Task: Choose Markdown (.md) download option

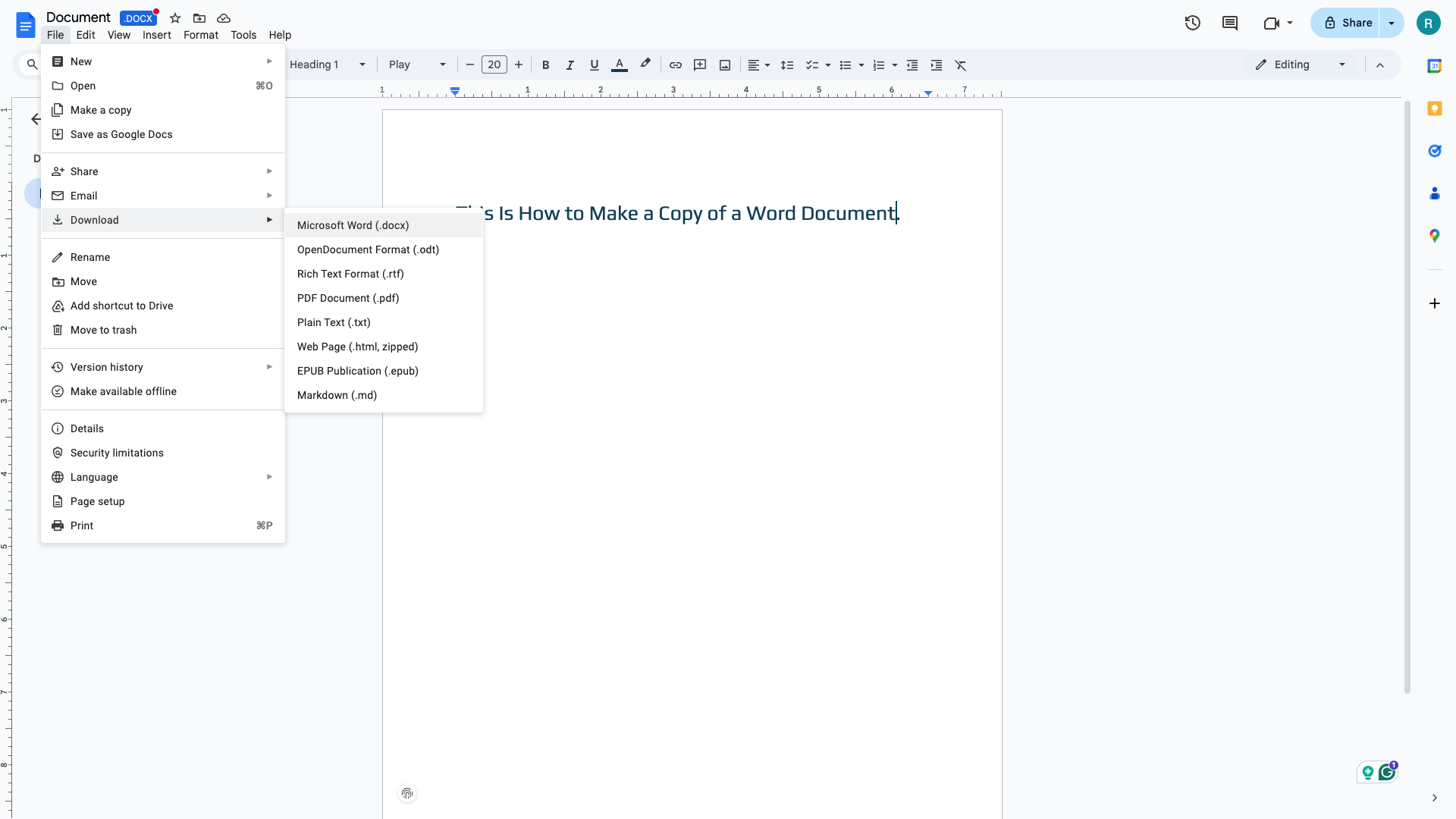Action: [384, 395]
